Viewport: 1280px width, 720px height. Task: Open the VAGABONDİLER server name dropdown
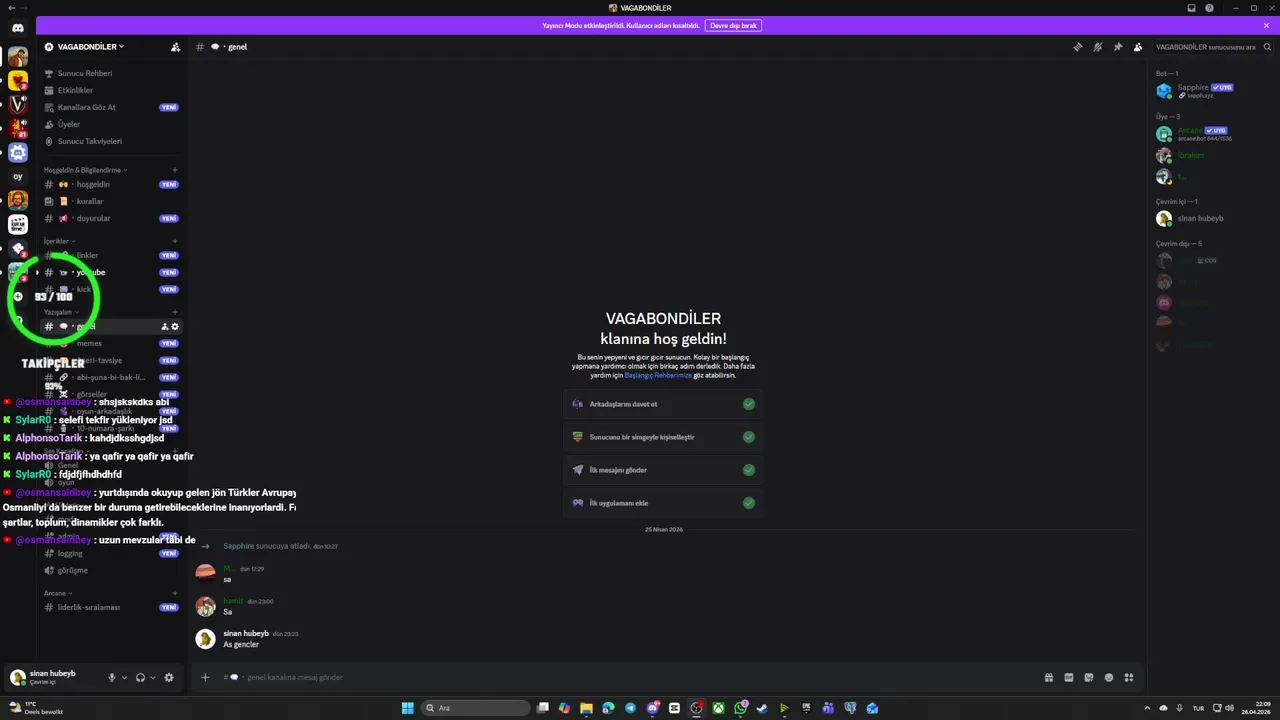coord(91,47)
